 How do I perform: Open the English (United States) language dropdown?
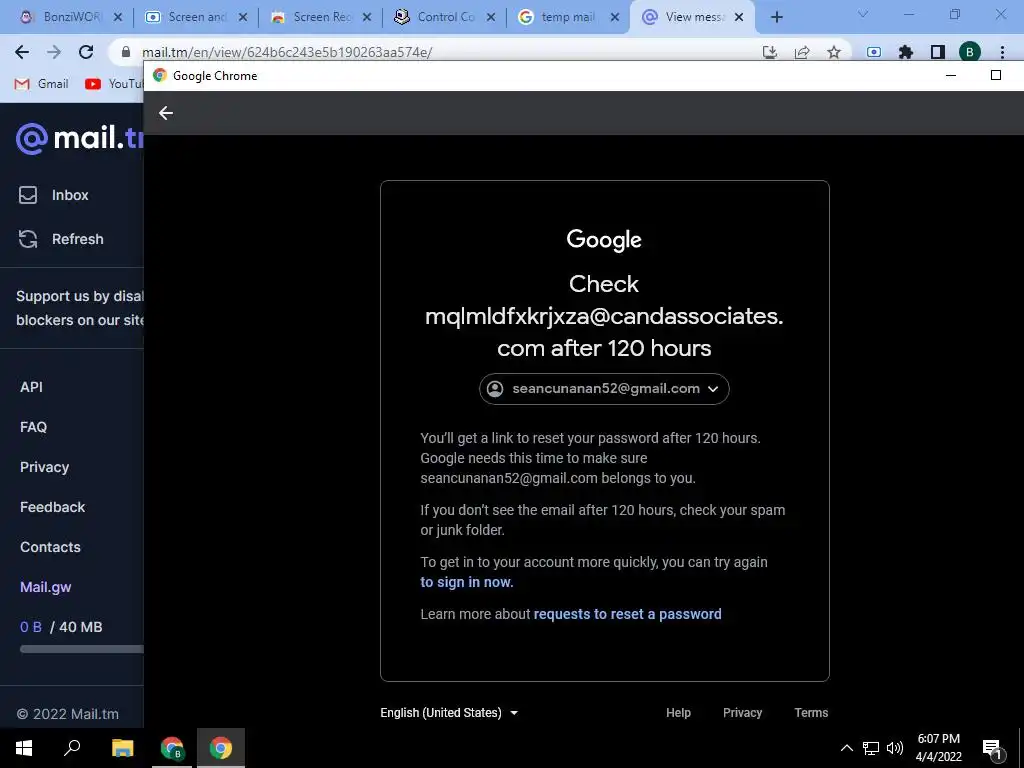(449, 712)
